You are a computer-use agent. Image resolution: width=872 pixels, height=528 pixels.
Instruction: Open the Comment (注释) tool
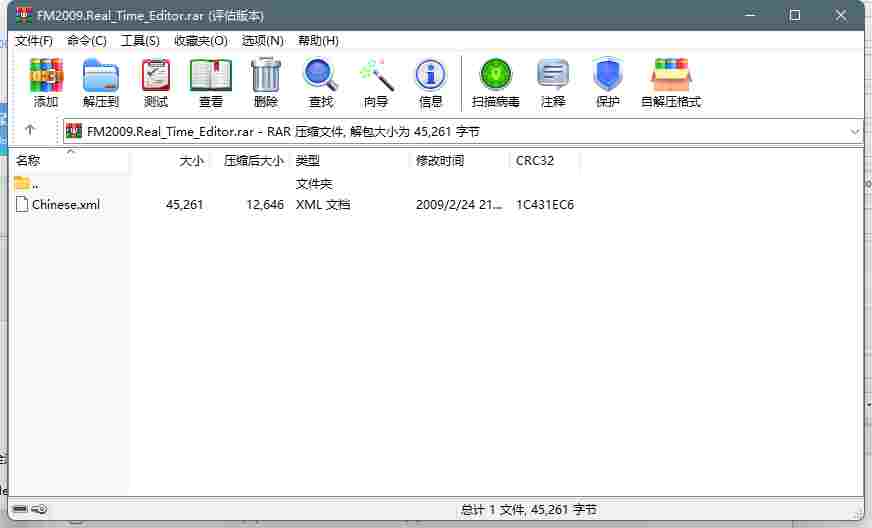553,75
